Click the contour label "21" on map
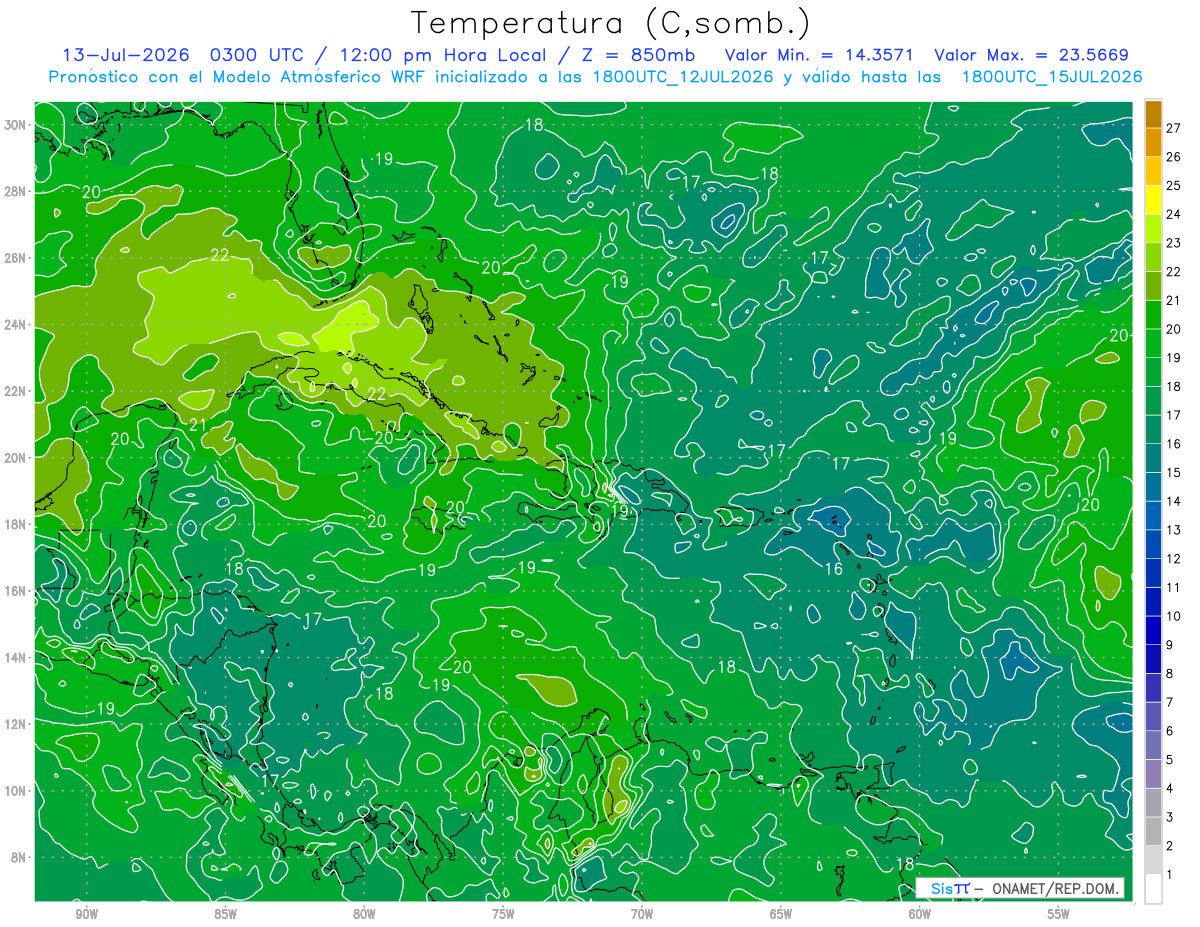 198,425
